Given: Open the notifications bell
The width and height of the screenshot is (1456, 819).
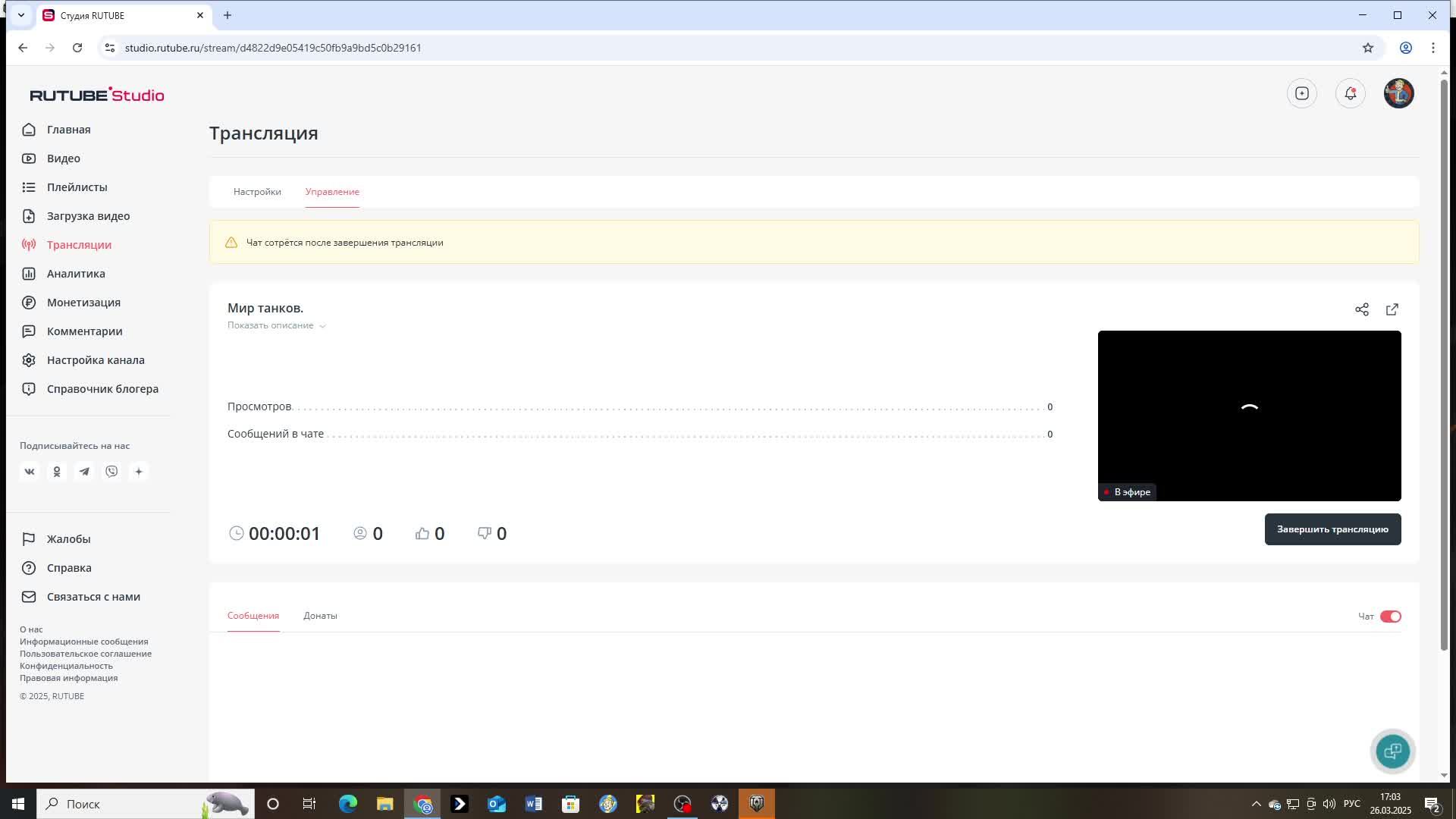Looking at the screenshot, I should coord(1350,93).
